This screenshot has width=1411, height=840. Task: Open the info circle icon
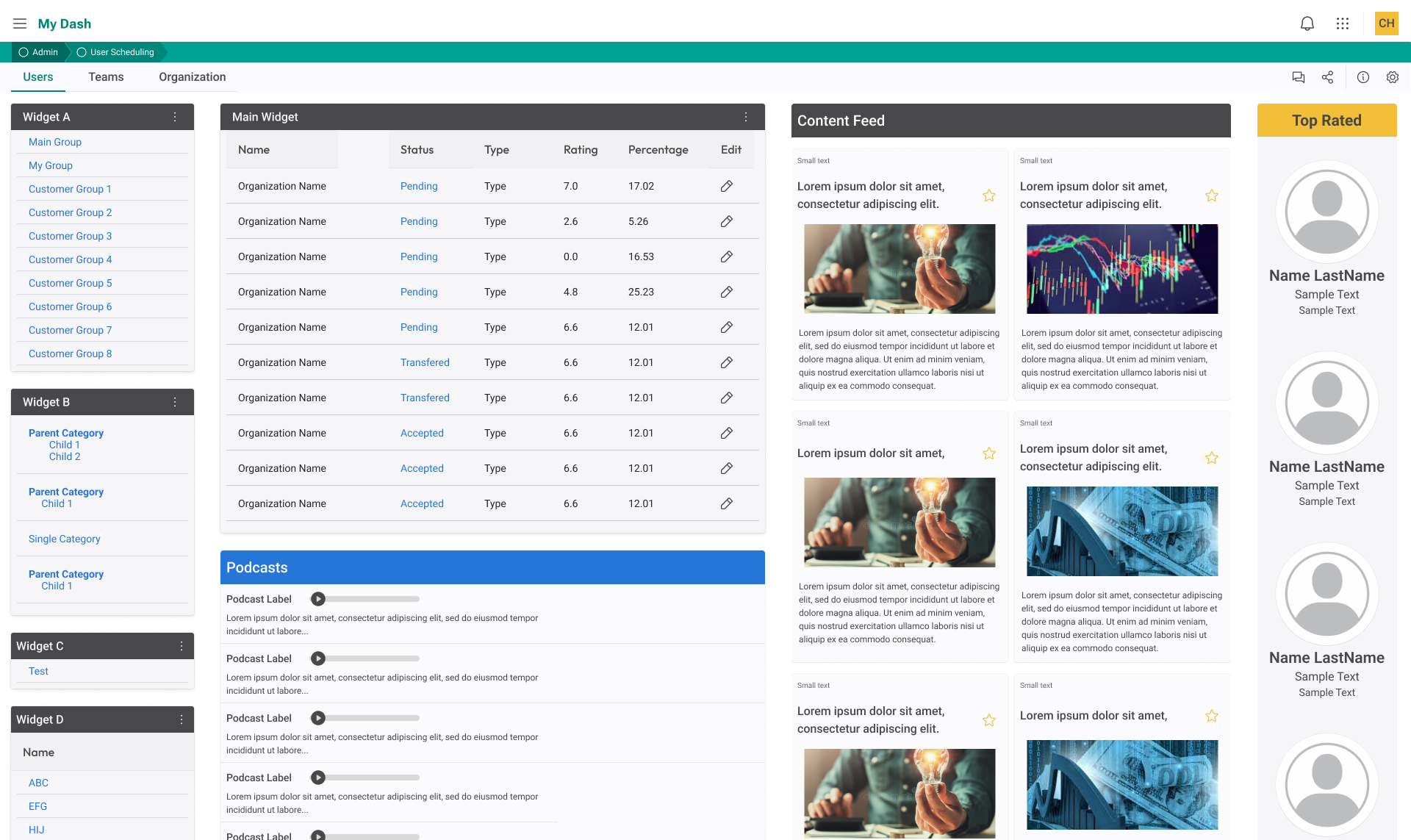tap(1362, 77)
